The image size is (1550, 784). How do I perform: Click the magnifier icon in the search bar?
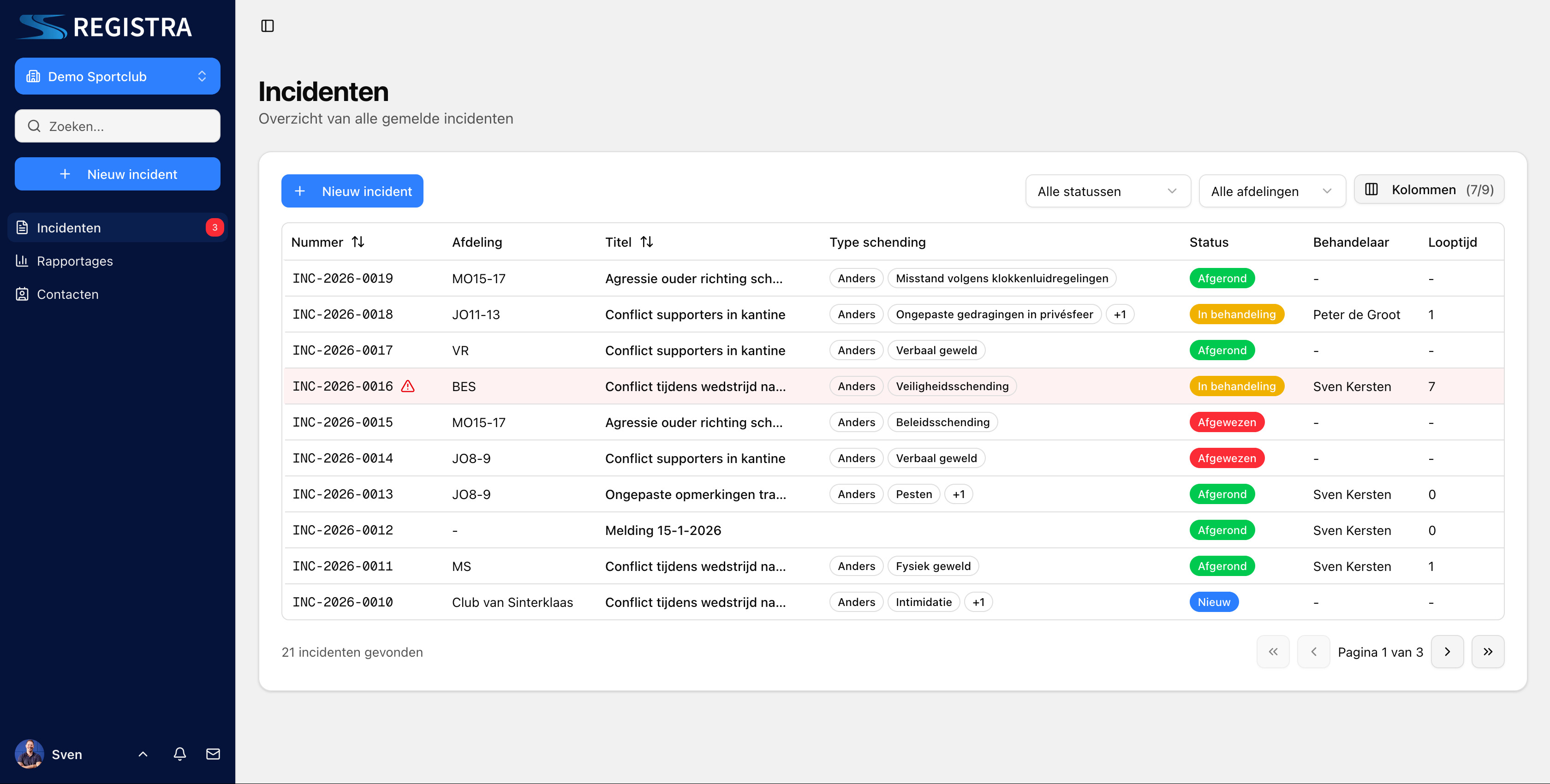pyautogui.click(x=34, y=126)
